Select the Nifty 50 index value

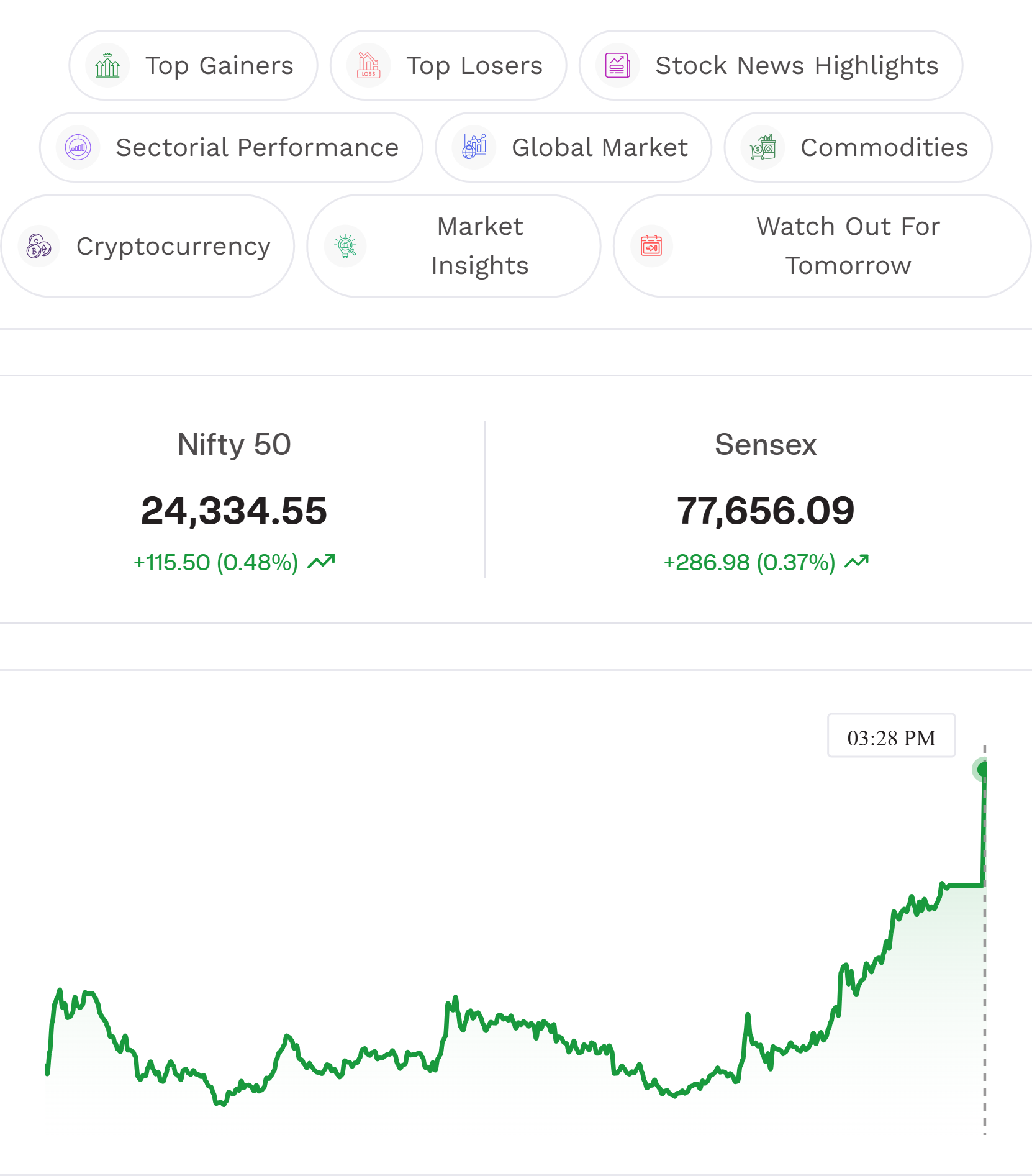[234, 511]
